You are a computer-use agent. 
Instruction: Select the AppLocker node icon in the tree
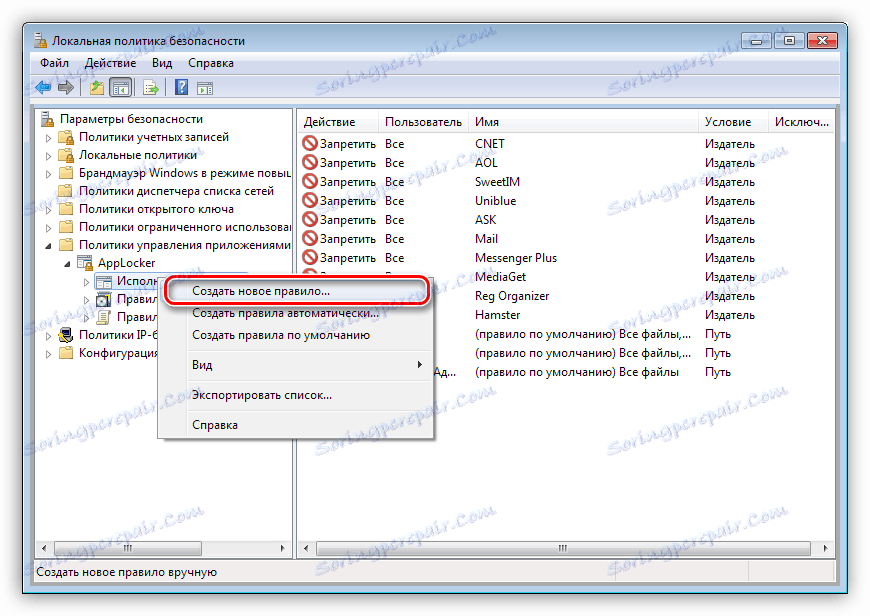[84, 262]
